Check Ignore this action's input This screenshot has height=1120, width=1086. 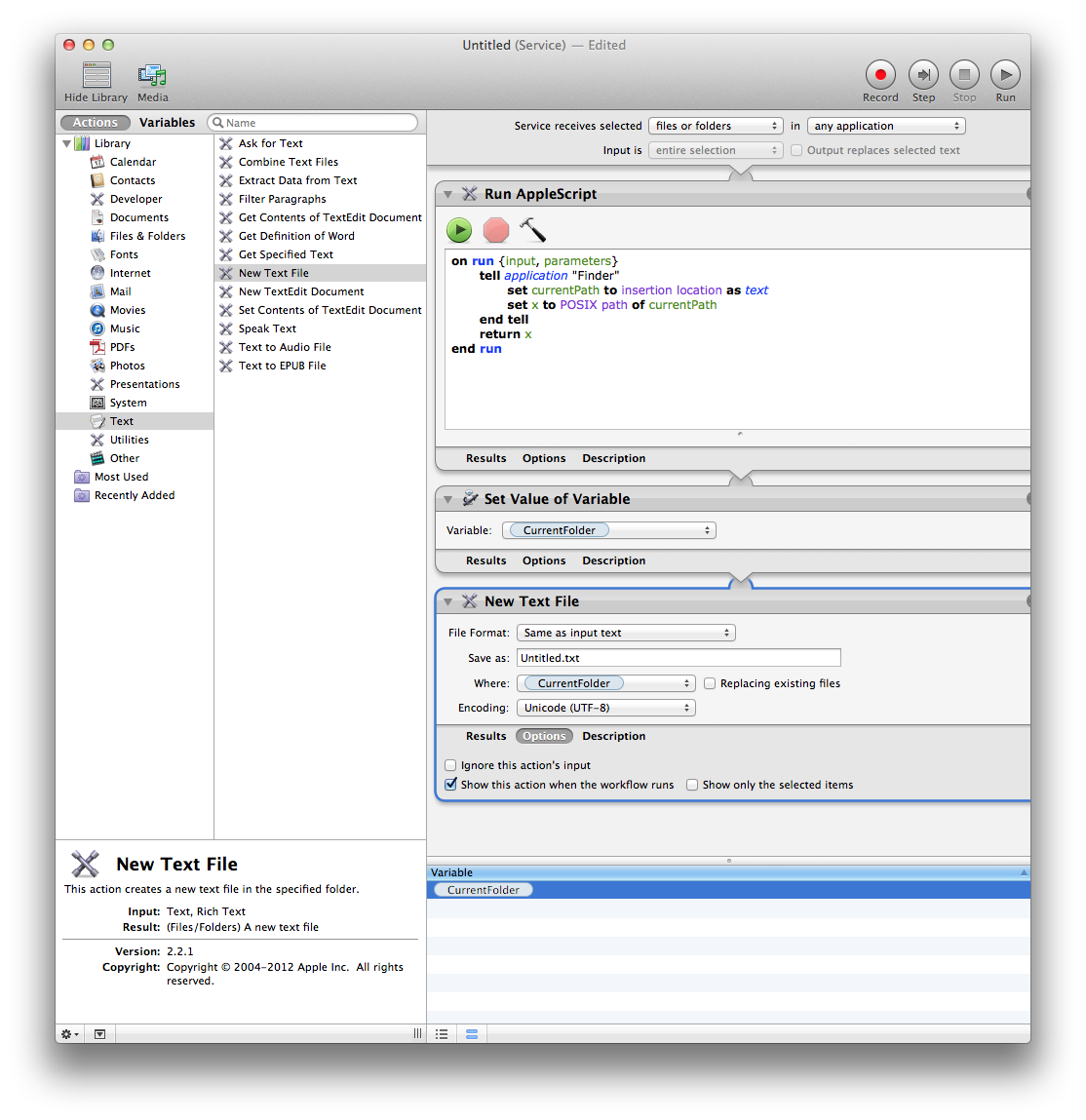pyautogui.click(x=450, y=765)
